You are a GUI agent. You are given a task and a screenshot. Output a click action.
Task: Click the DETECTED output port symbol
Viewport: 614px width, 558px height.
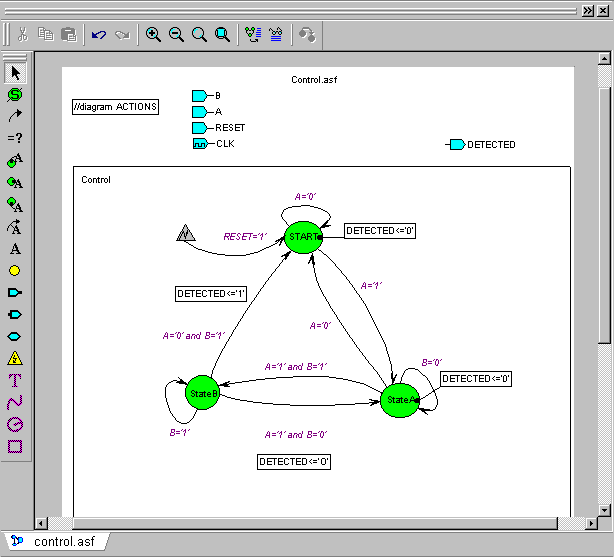(x=457, y=145)
